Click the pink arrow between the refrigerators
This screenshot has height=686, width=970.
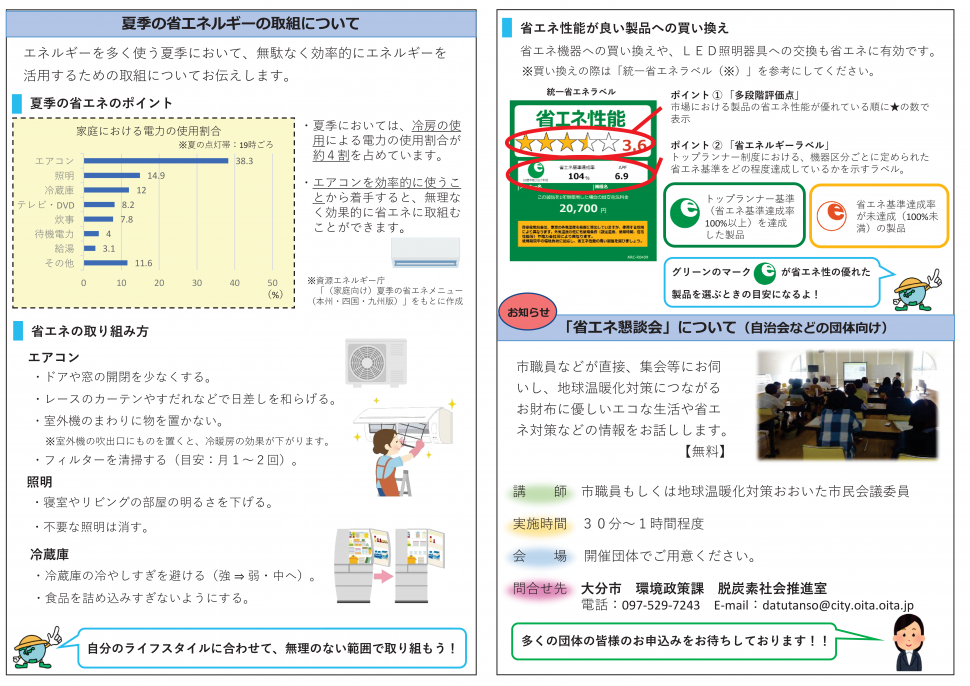[384, 576]
